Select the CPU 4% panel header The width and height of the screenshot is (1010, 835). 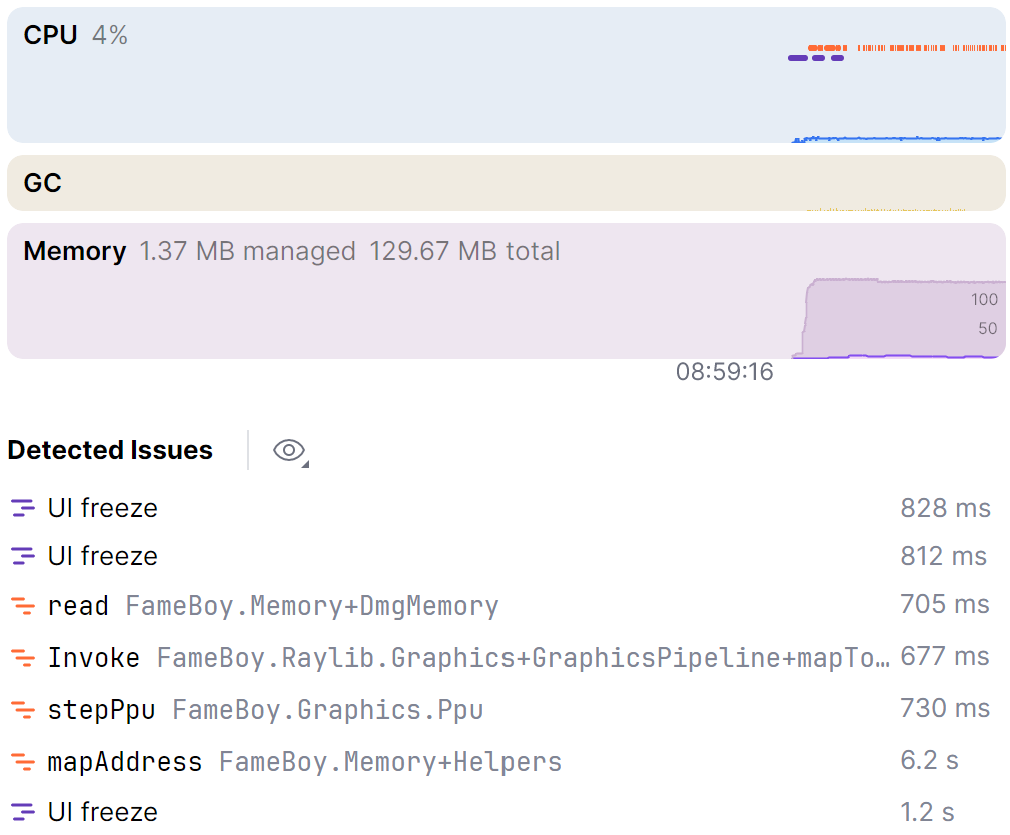pos(70,35)
